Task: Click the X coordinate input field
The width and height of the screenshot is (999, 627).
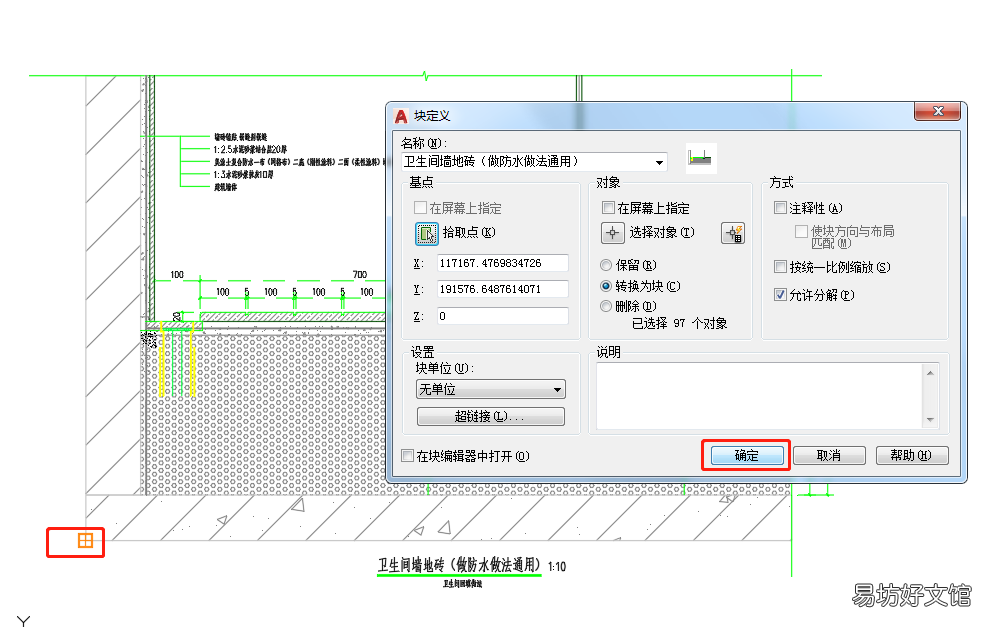Action: point(503,263)
